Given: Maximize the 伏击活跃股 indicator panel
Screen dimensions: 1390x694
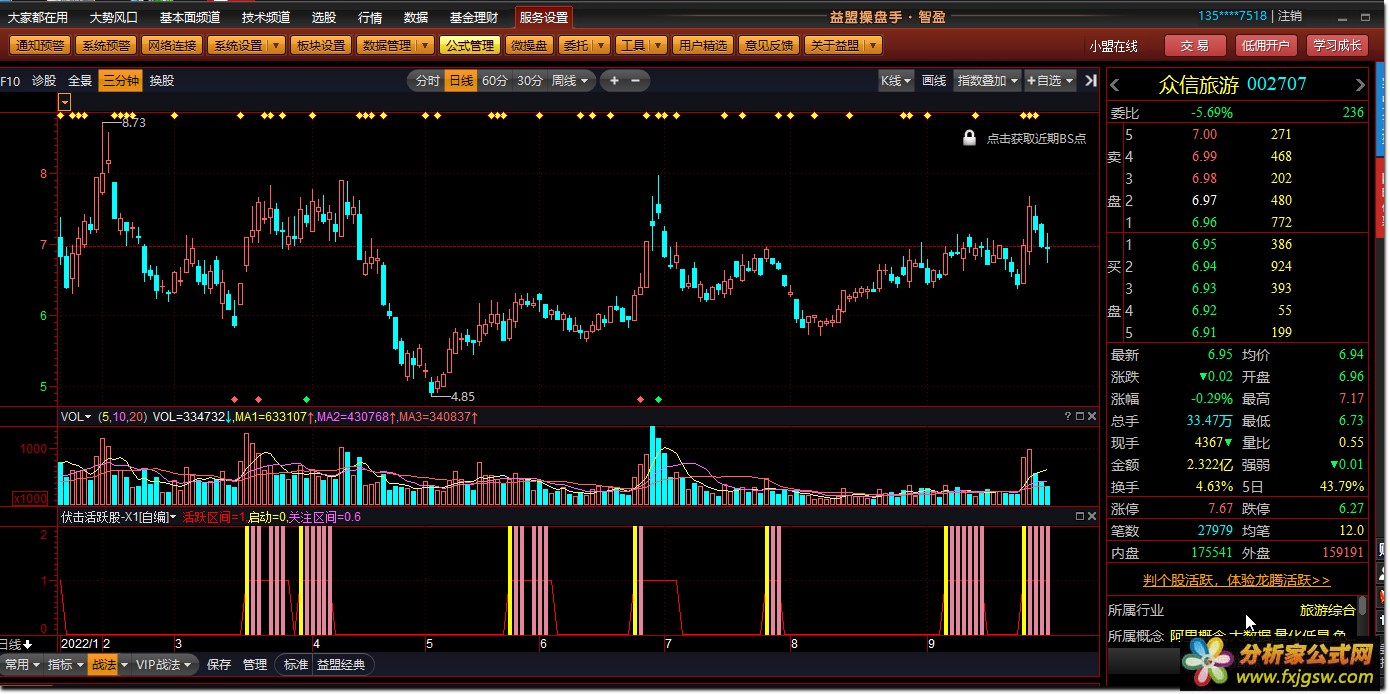Looking at the screenshot, I should point(1080,516).
